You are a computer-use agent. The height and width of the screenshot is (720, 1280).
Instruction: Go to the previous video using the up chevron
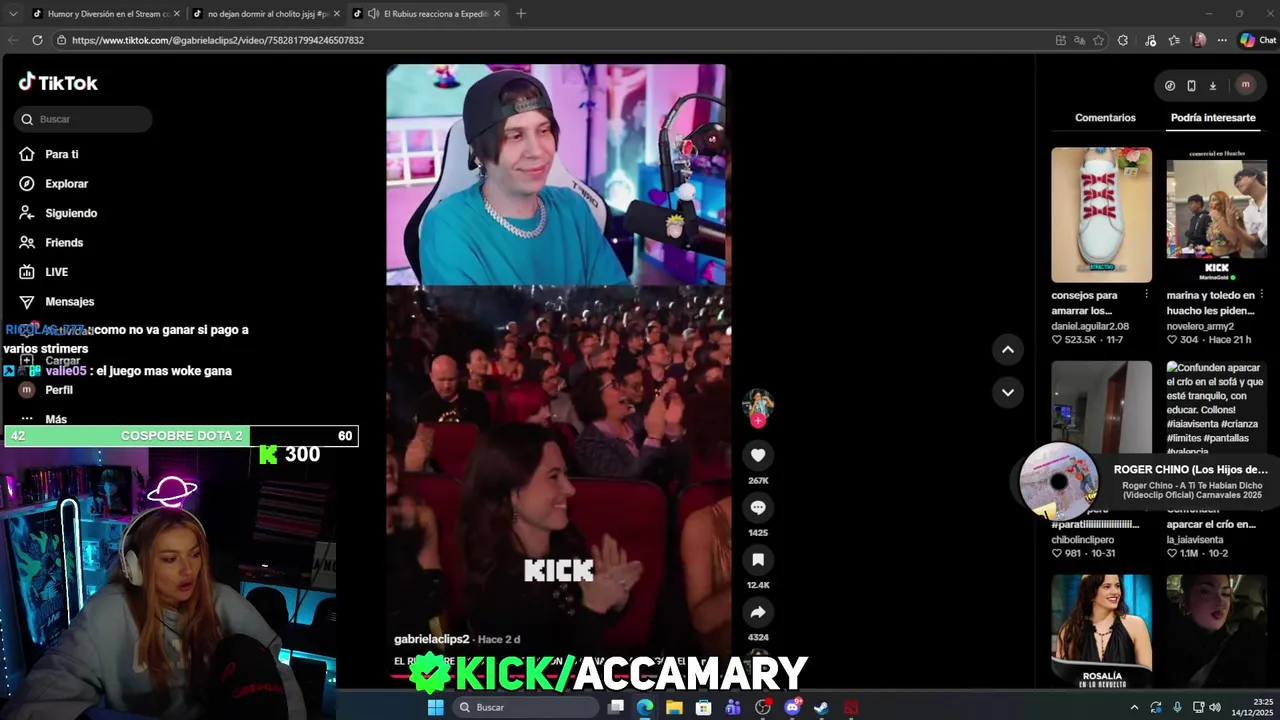click(x=1008, y=349)
